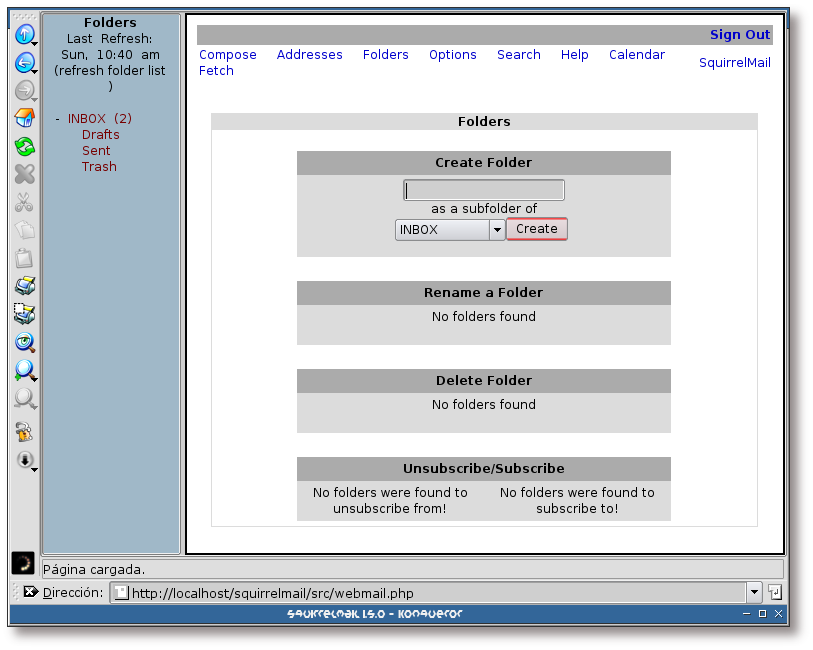Screen dimensions: 813x650
Task: Click the Back arrow toolbar icon
Action: [24, 63]
